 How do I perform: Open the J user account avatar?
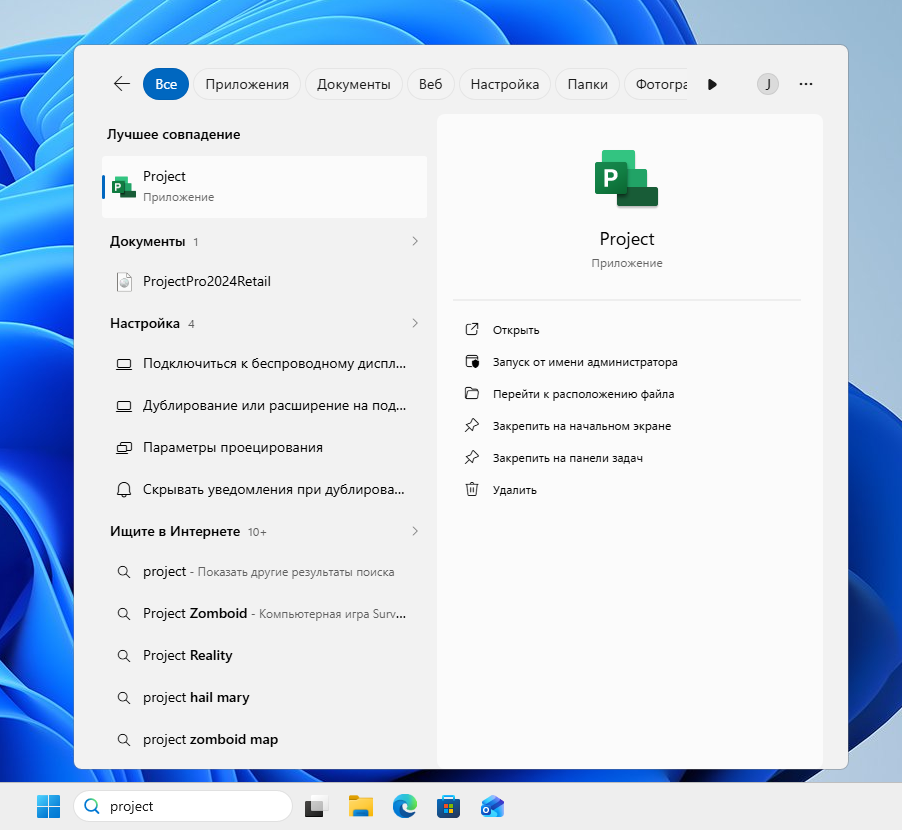(767, 84)
